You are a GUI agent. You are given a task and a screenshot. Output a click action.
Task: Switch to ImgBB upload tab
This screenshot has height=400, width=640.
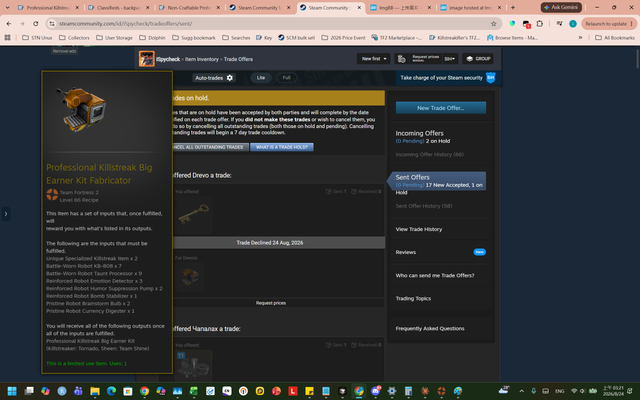coord(400,7)
